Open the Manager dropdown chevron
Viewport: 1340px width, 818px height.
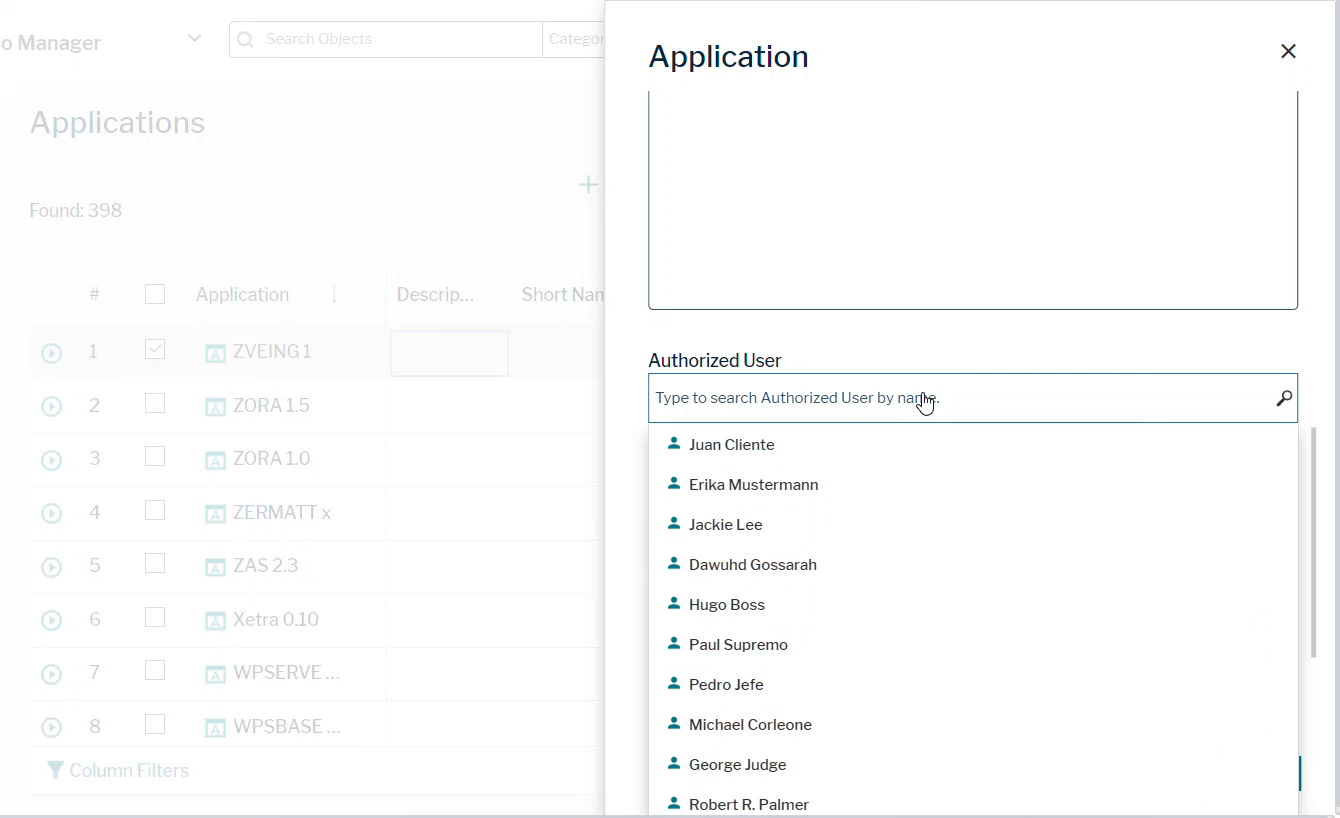coord(194,37)
